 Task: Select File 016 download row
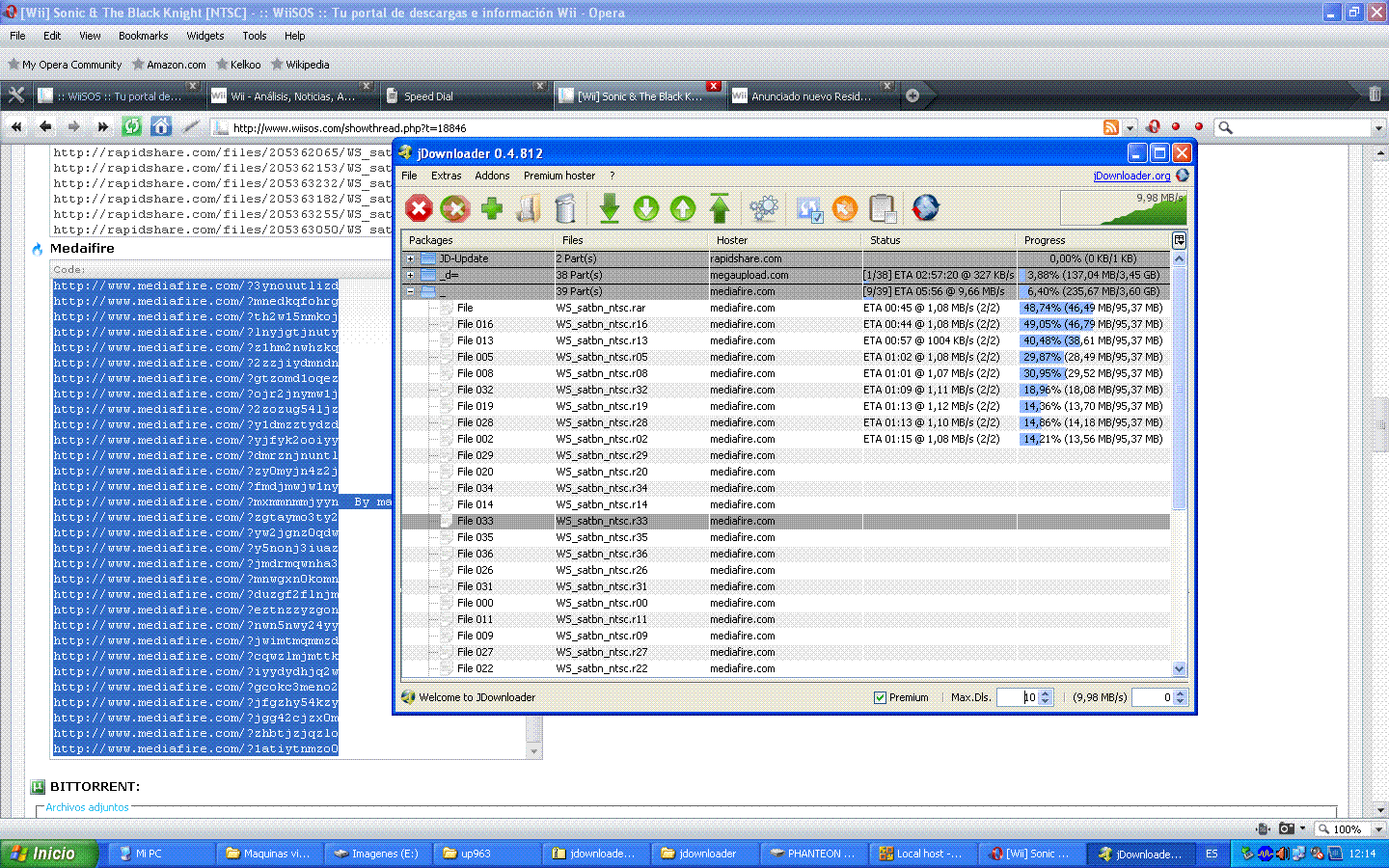[x=786, y=324]
